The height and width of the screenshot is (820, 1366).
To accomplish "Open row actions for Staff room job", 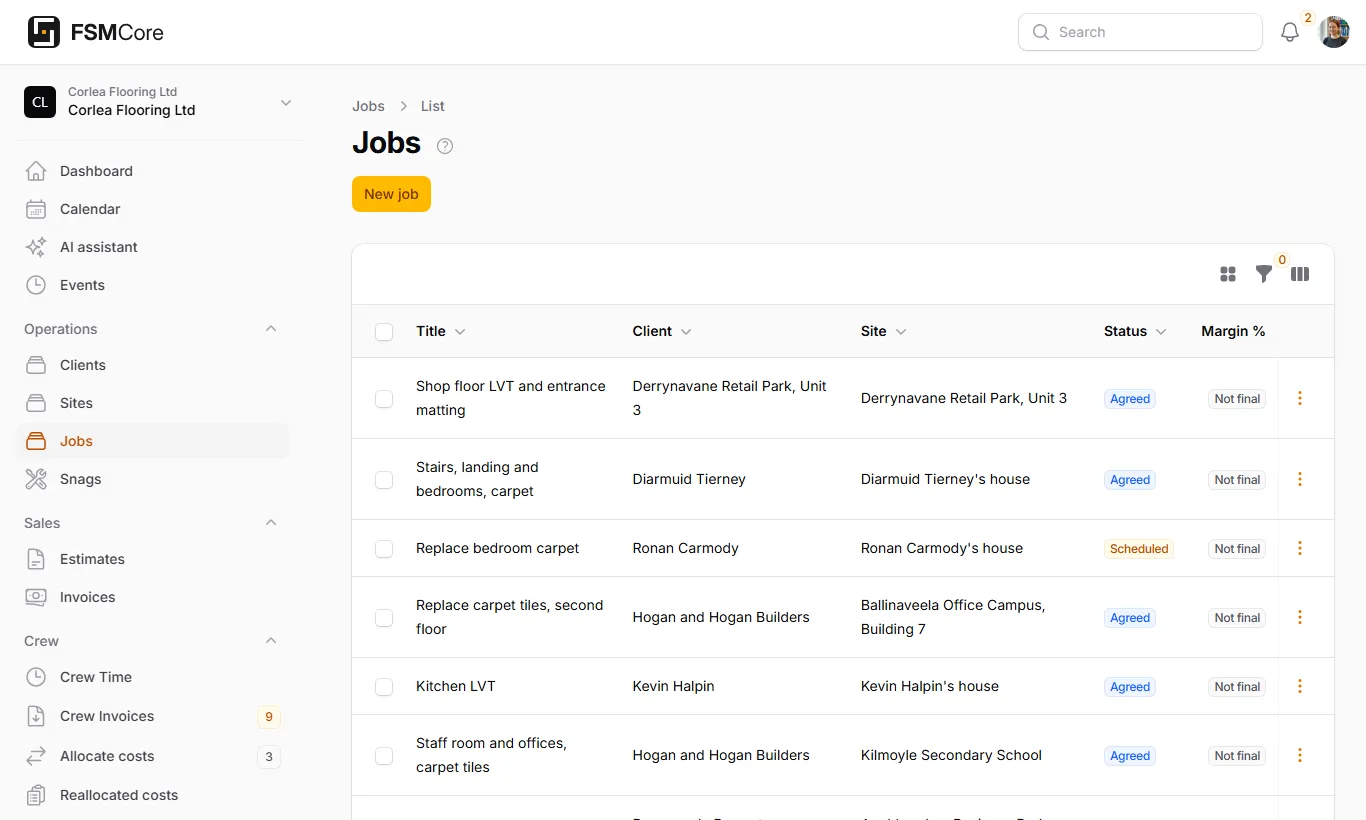I will 1300,755.
